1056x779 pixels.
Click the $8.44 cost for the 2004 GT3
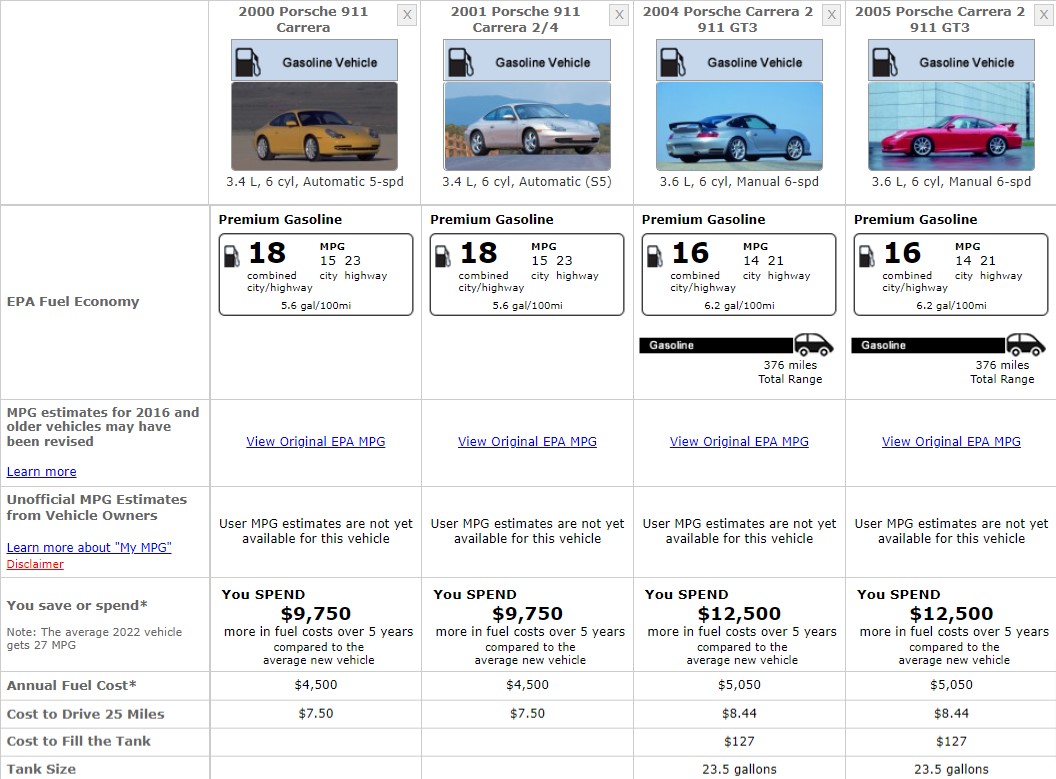[x=739, y=713]
